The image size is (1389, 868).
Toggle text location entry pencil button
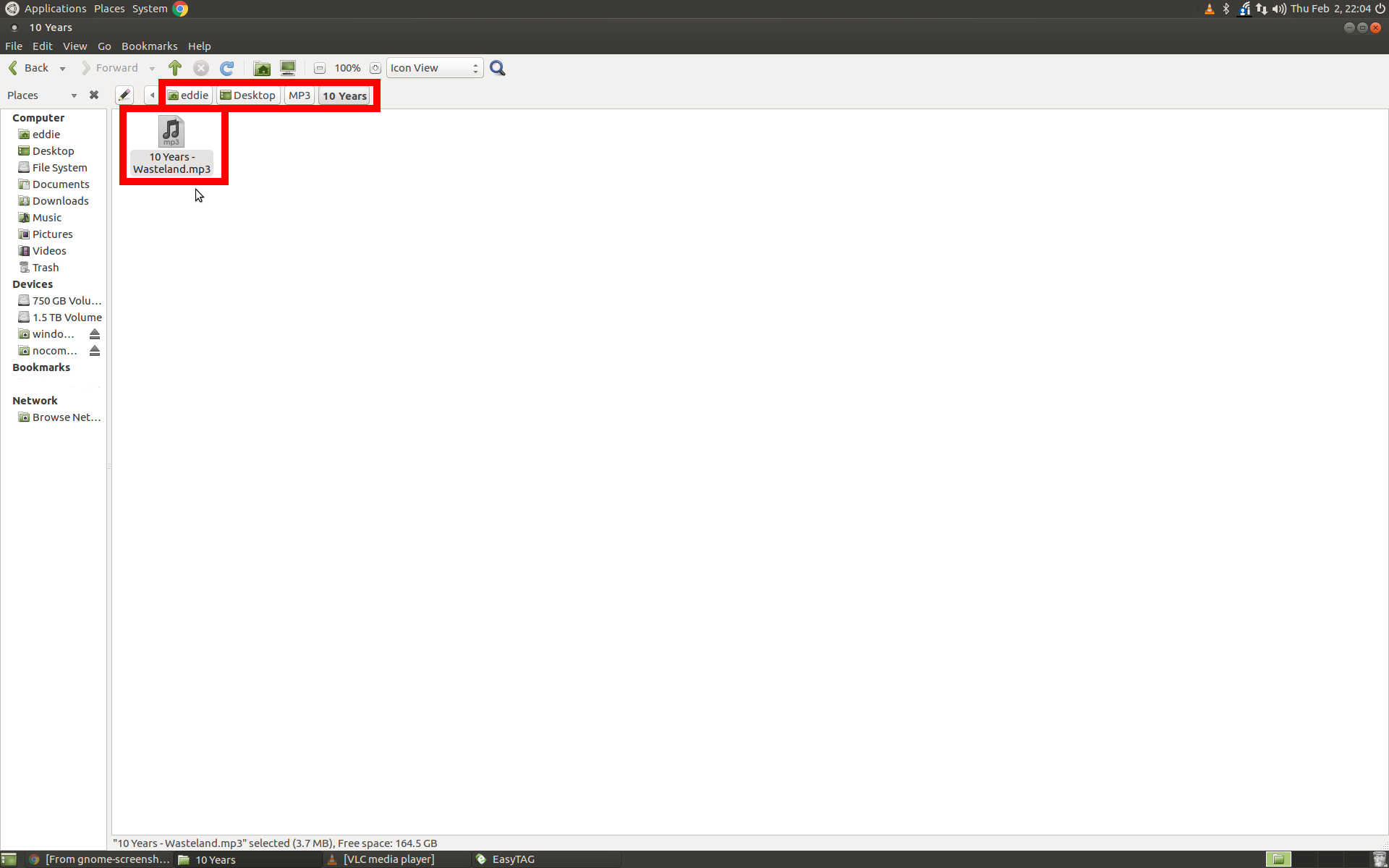124,95
